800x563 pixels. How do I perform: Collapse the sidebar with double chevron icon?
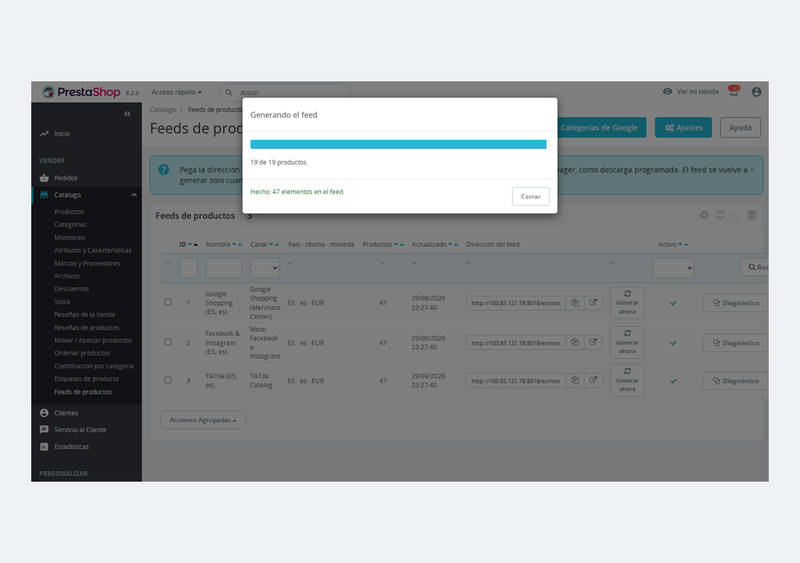(128, 113)
